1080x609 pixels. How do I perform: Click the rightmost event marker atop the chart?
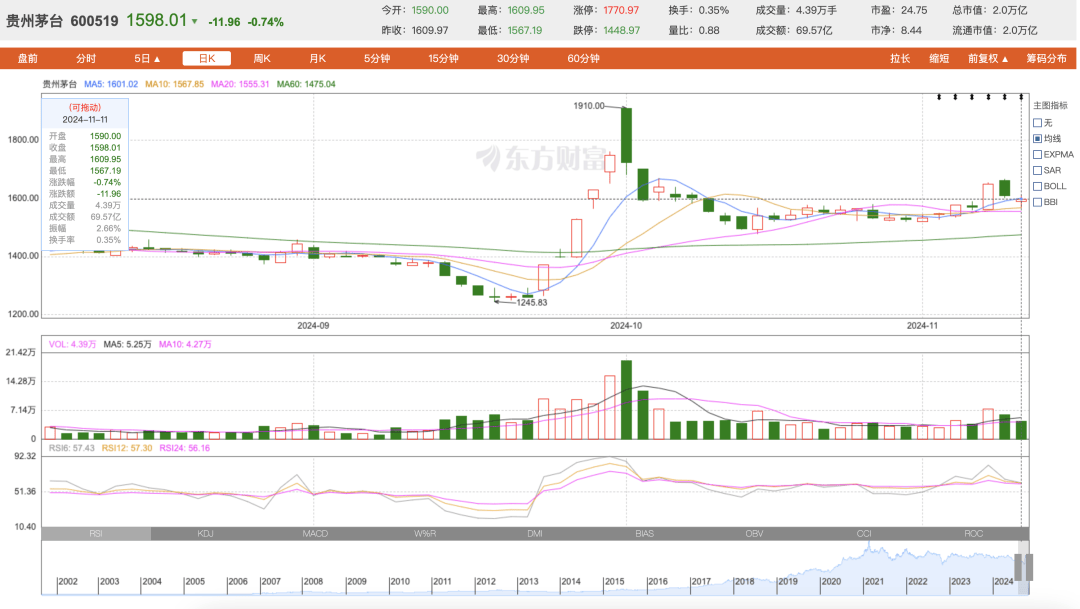pos(1021,97)
